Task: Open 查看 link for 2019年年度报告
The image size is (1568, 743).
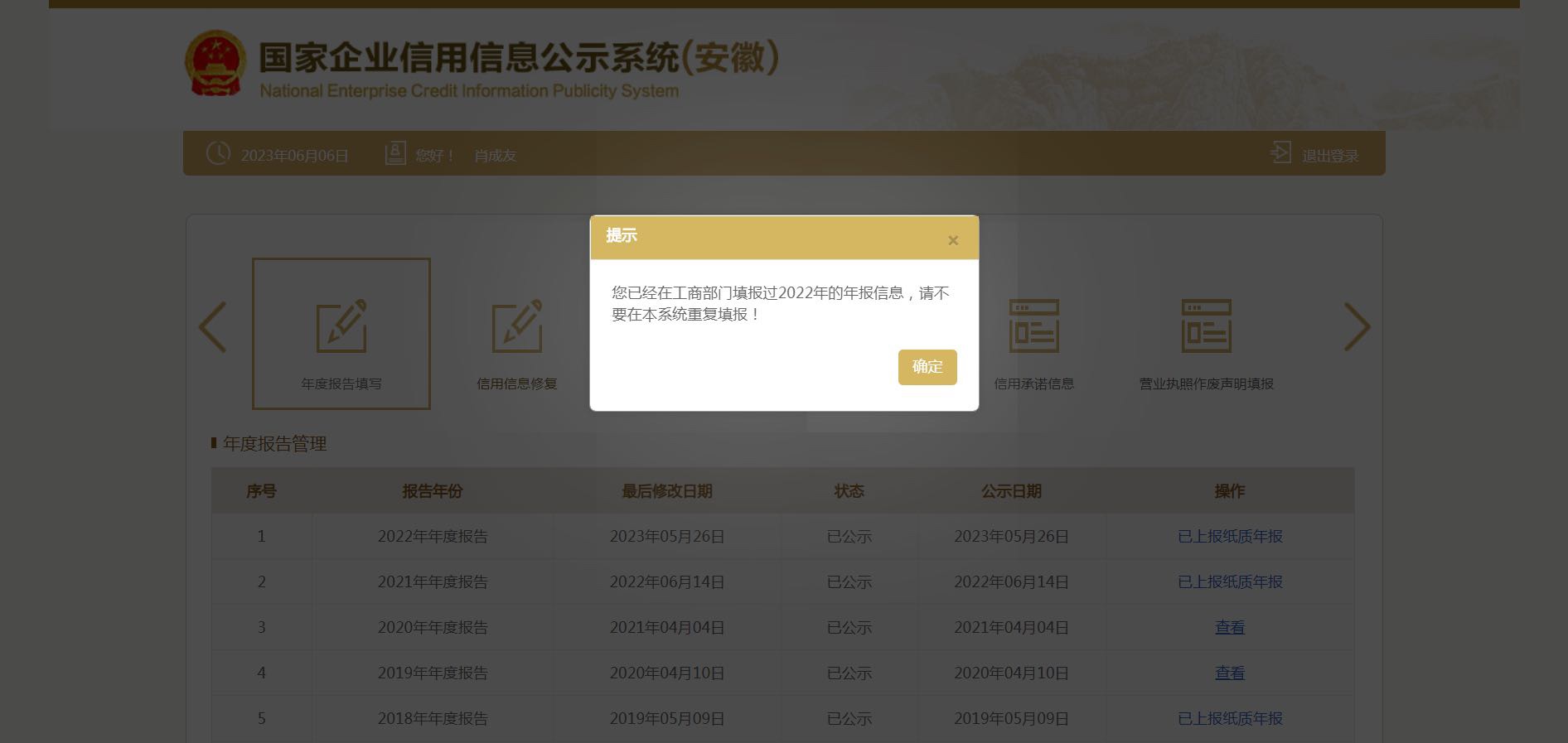Action: coord(1229,673)
